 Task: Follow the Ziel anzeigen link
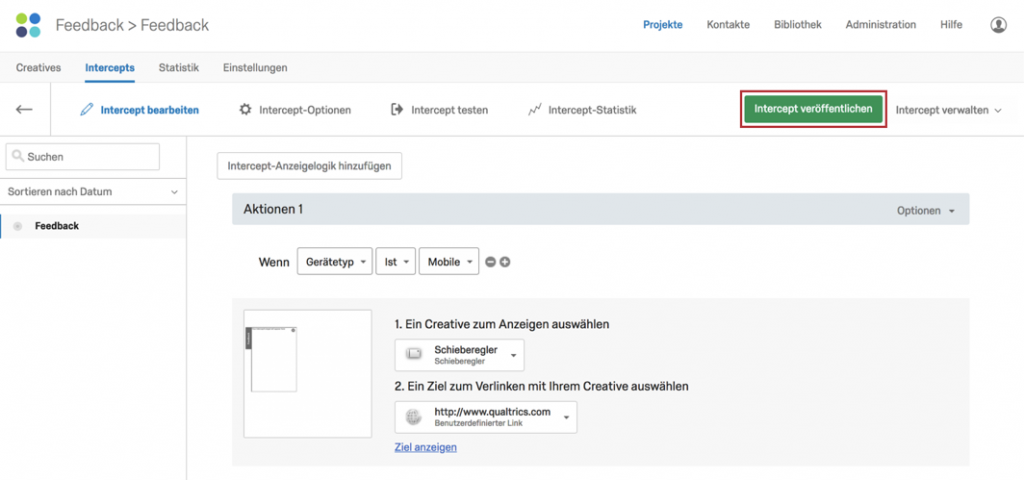coord(426,447)
